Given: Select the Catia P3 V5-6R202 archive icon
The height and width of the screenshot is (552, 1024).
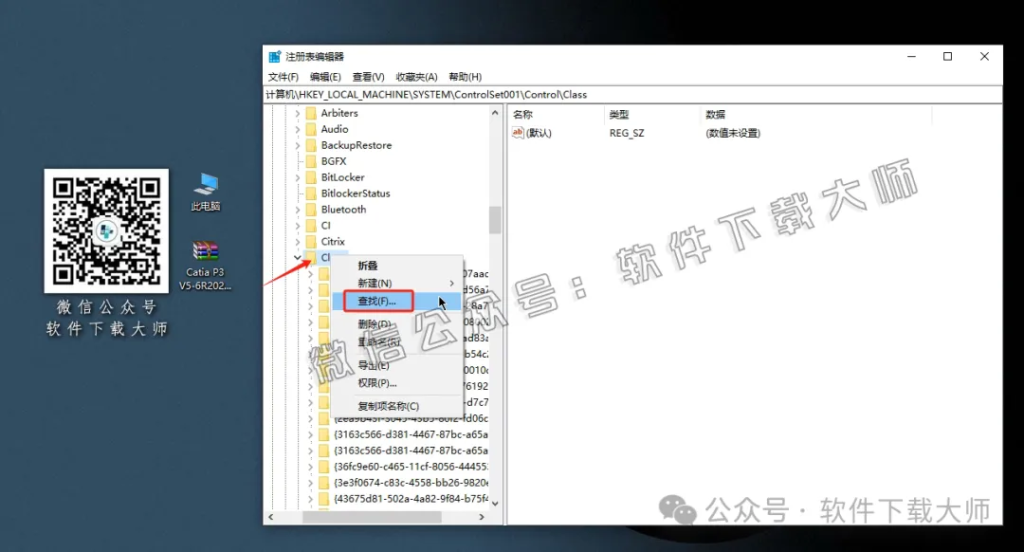Looking at the screenshot, I should click(x=205, y=266).
